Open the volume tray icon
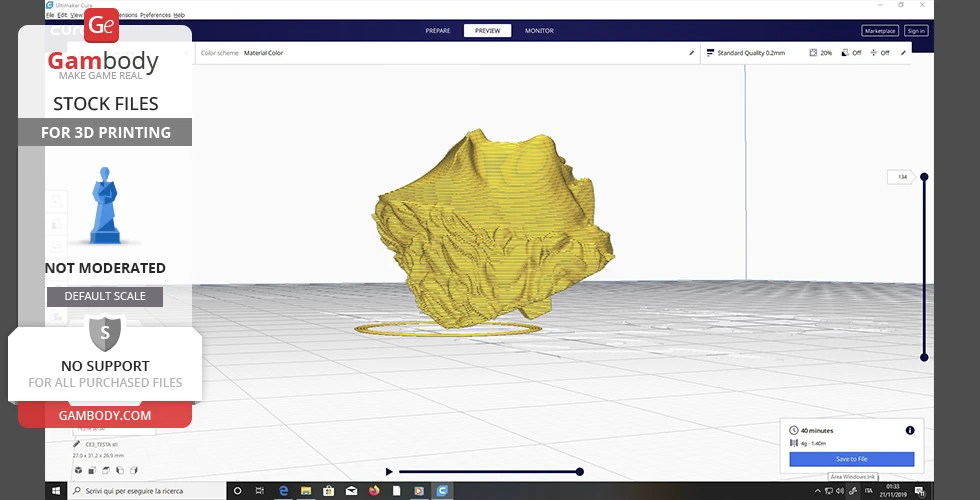 pyautogui.click(x=841, y=491)
